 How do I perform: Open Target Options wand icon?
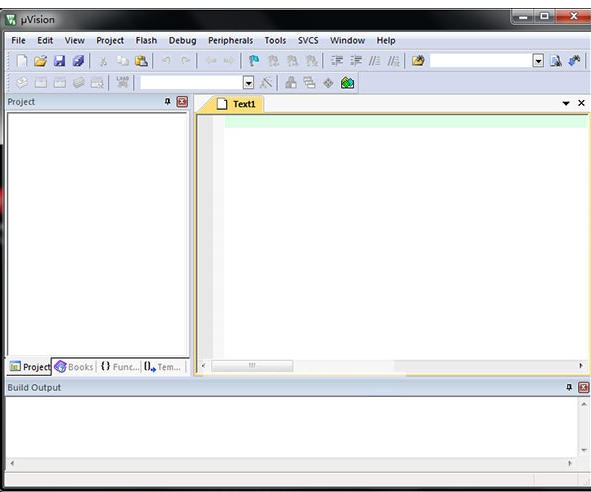pyautogui.click(x=266, y=83)
